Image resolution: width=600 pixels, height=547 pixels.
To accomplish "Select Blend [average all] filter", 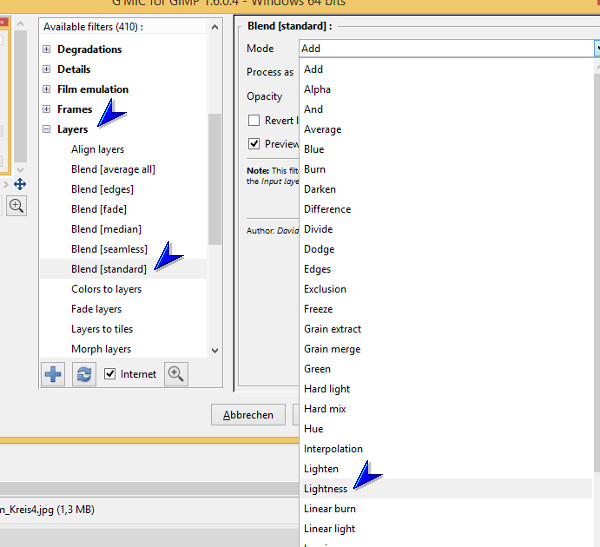I will (x=113, y=169).
